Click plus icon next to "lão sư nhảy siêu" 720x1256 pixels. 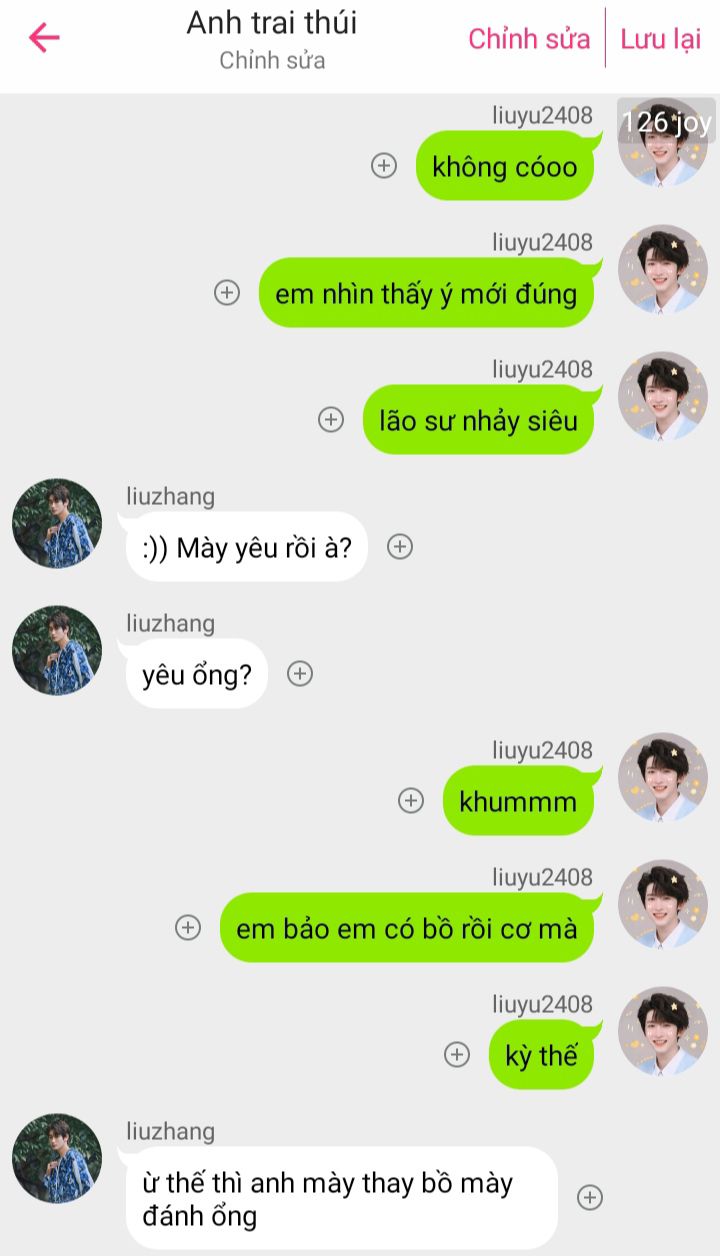[x=331, y=420]
